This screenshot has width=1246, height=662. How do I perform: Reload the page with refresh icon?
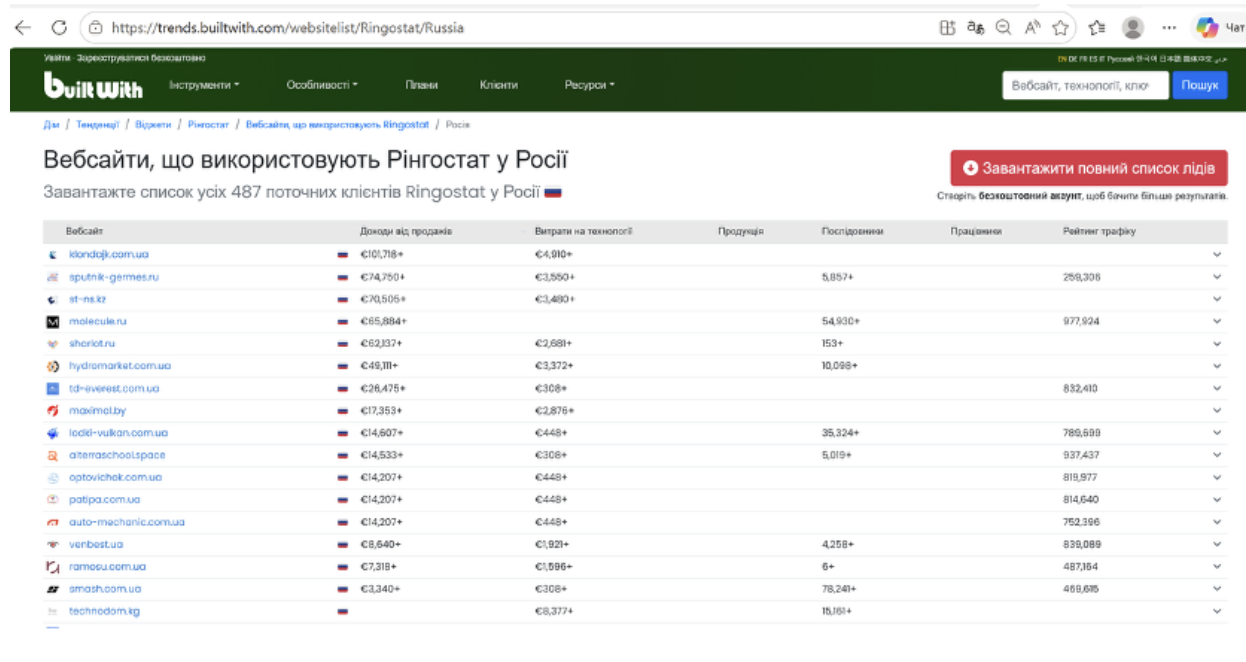point(59,28)
